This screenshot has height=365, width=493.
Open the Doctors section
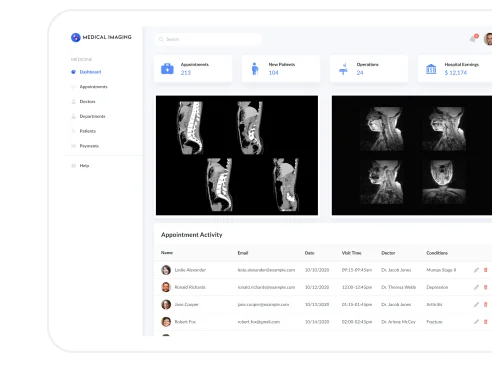tap(87, 101)
